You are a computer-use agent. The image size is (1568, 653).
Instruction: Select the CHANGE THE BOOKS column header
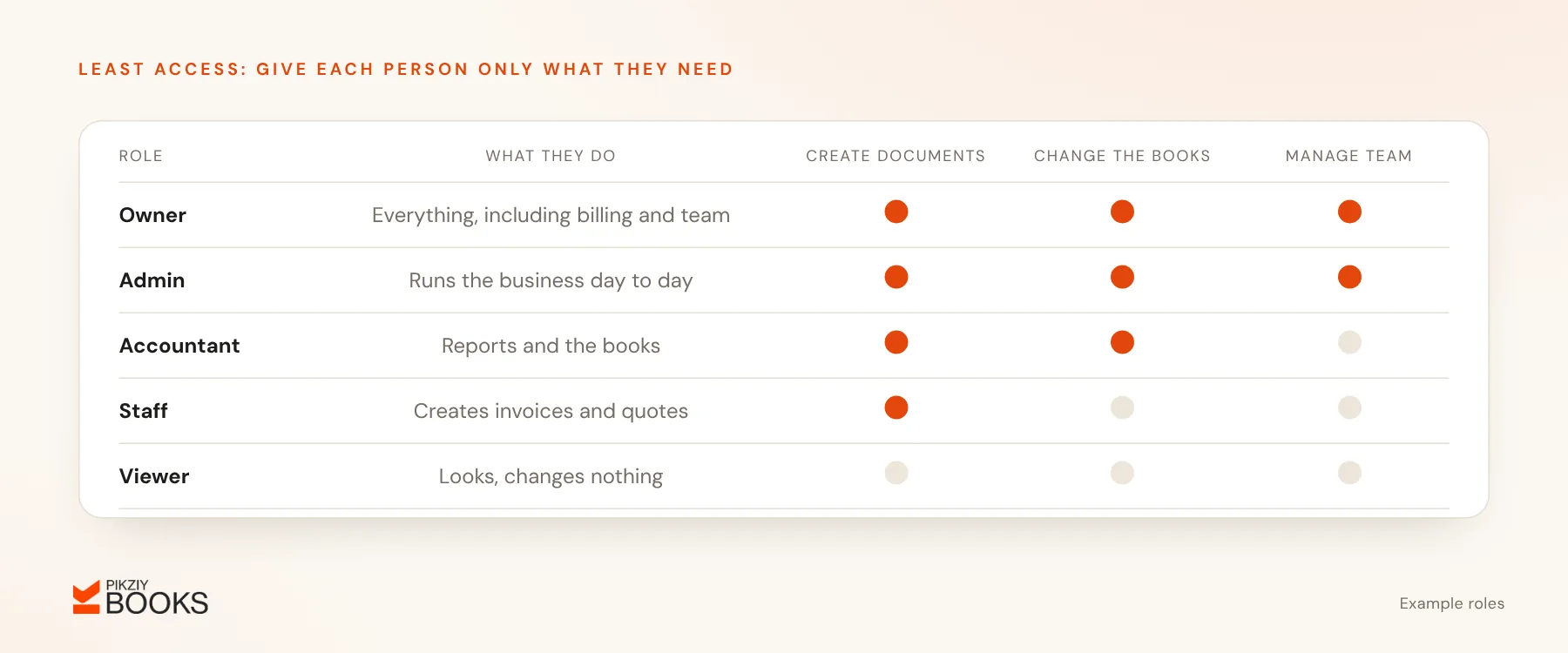click(1122, 156)
